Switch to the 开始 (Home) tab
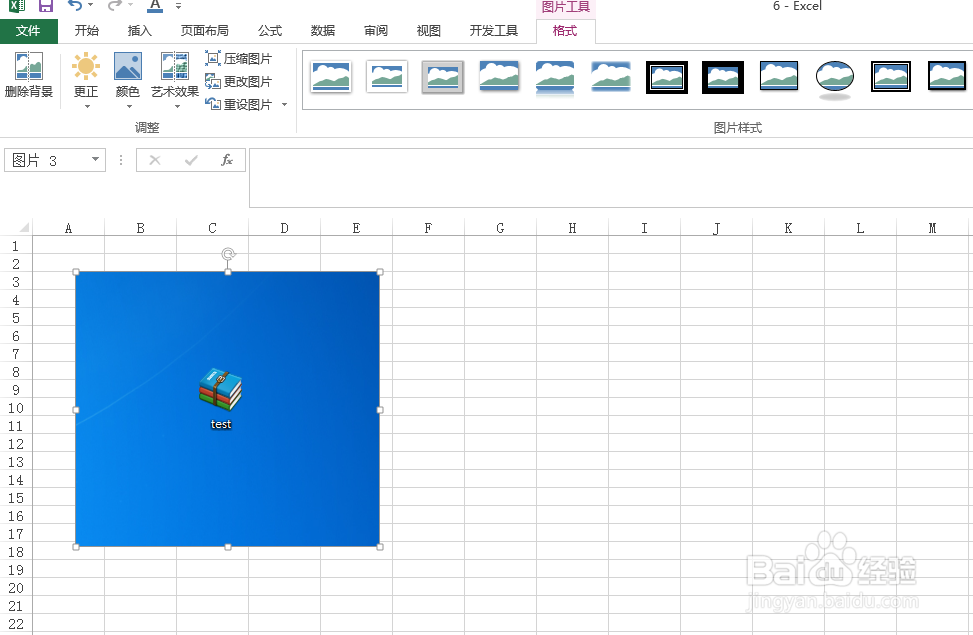 click(x=86, y=31)
